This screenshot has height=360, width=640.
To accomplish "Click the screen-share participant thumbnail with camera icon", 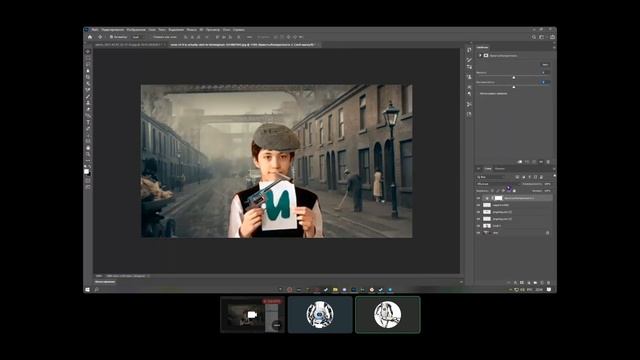I will point(252,314).
